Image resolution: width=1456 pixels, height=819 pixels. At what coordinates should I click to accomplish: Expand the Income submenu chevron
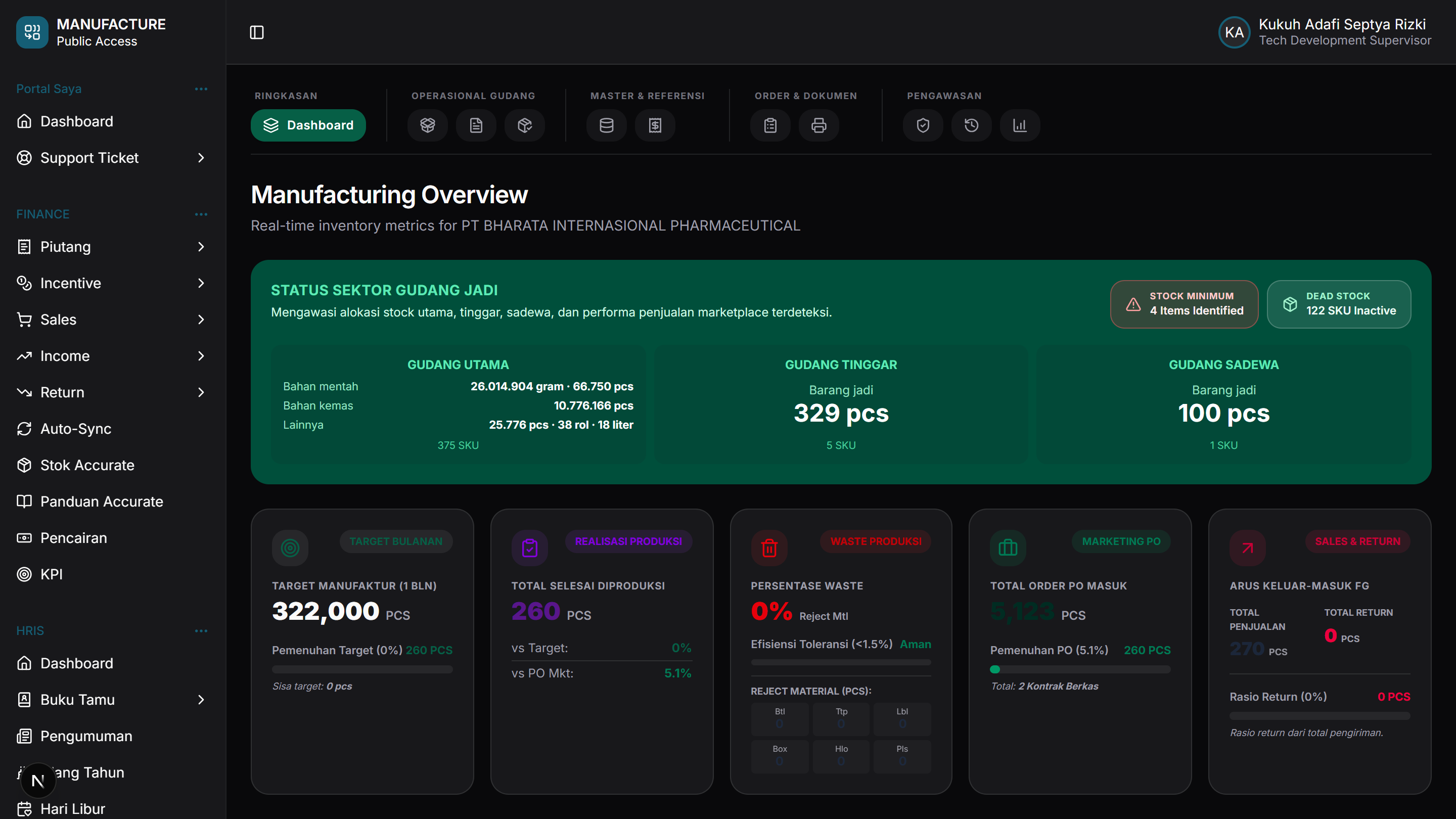[x=201, y=355]
